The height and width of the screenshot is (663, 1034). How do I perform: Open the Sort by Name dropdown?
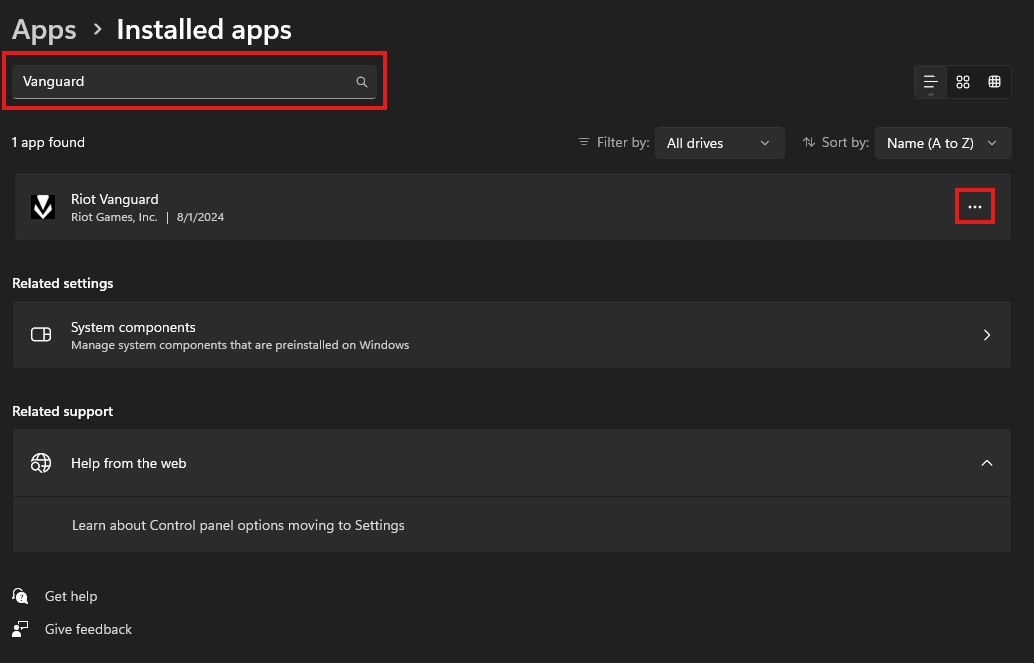942,143
